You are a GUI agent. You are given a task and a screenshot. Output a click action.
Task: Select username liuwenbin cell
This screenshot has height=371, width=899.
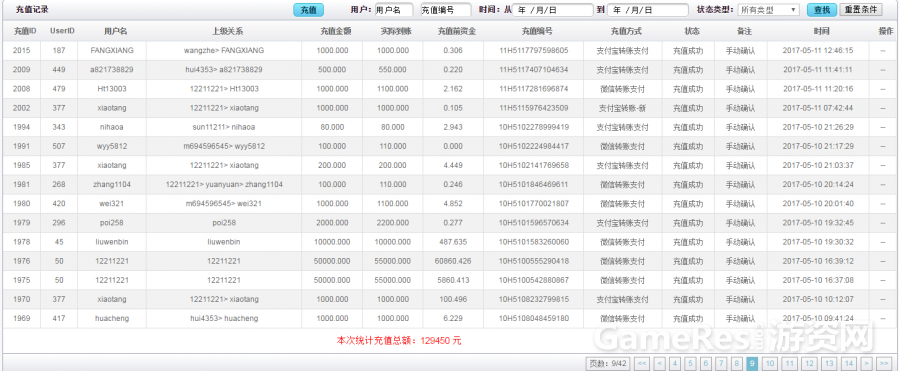tap(112, 242)
